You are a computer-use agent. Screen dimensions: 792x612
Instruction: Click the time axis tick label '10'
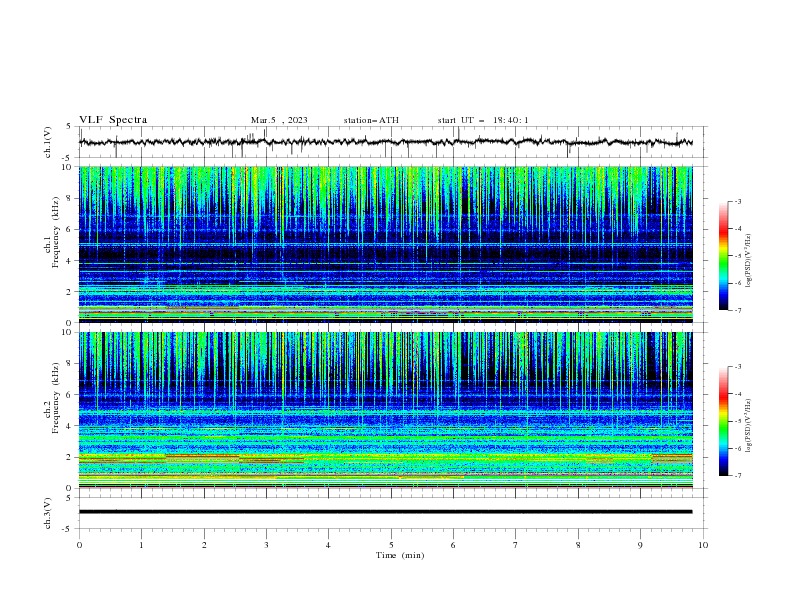[703, 545]
